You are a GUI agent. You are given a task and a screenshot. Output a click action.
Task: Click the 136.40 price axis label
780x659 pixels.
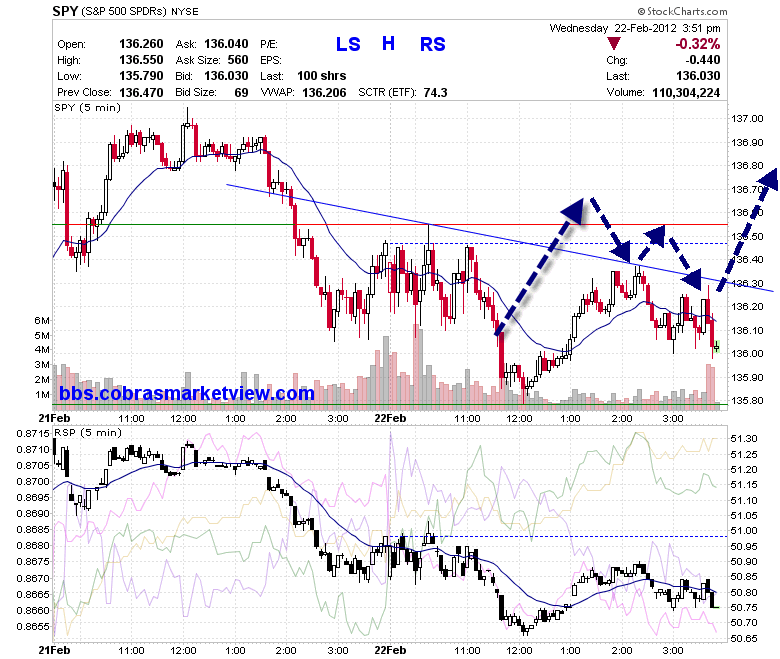(x=747, y=260)
